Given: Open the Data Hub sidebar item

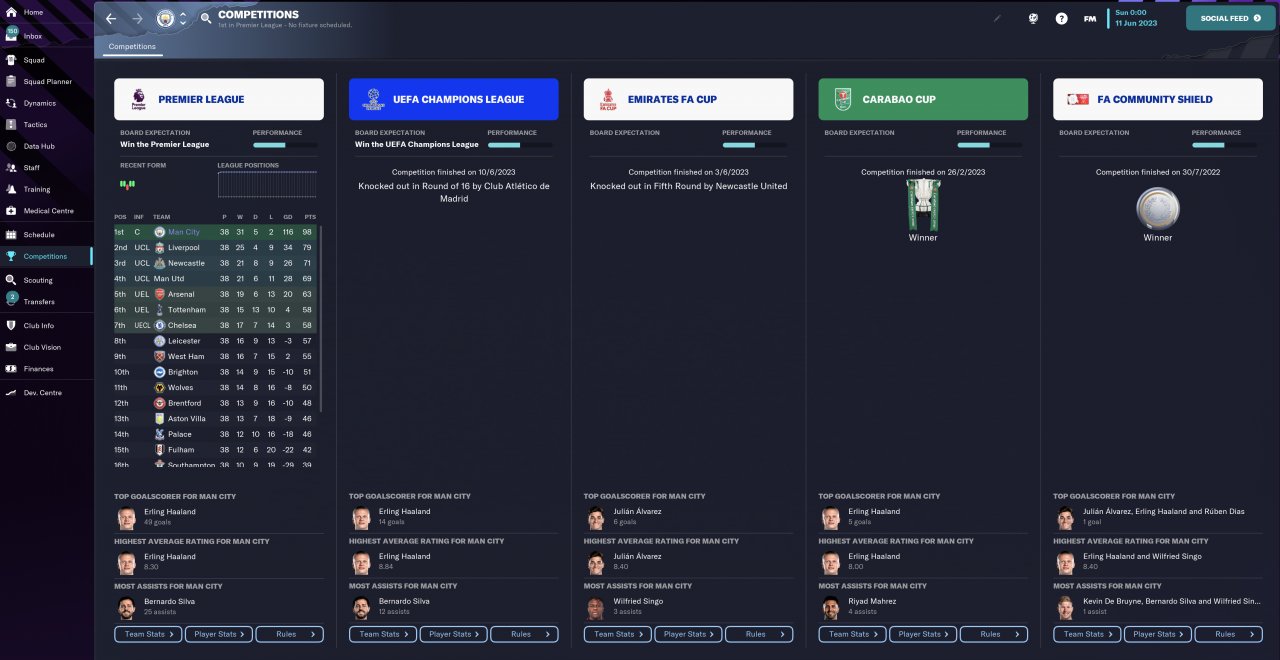Looking at the screenshot, I should click(x=46, y=146).
